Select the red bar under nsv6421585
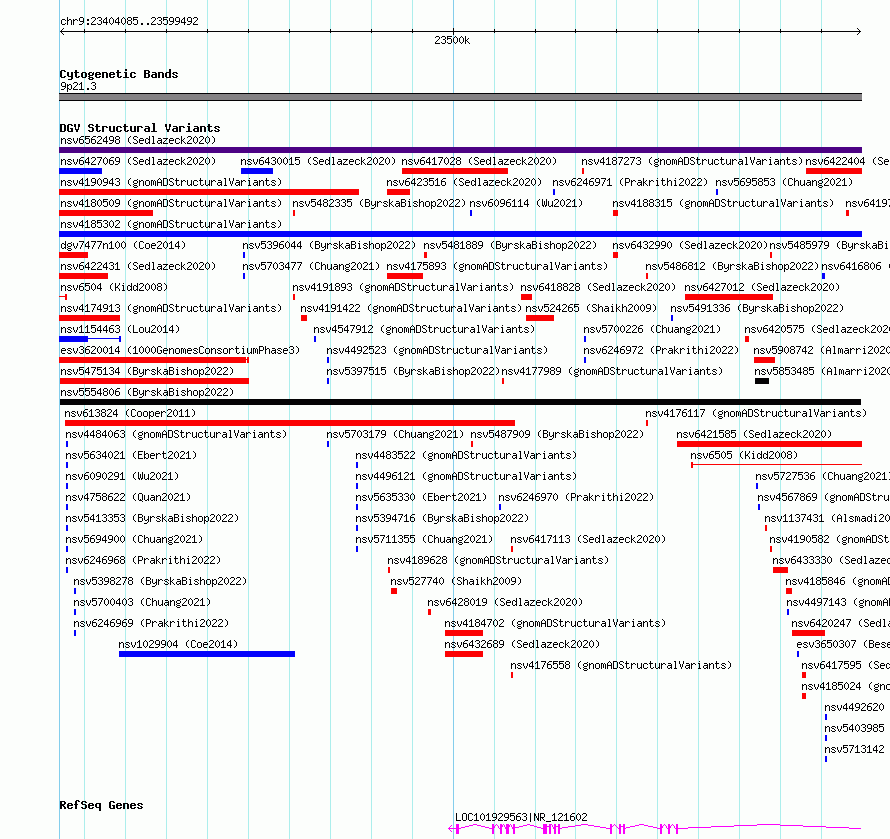 pyautogui.click(x=769, y=444)
